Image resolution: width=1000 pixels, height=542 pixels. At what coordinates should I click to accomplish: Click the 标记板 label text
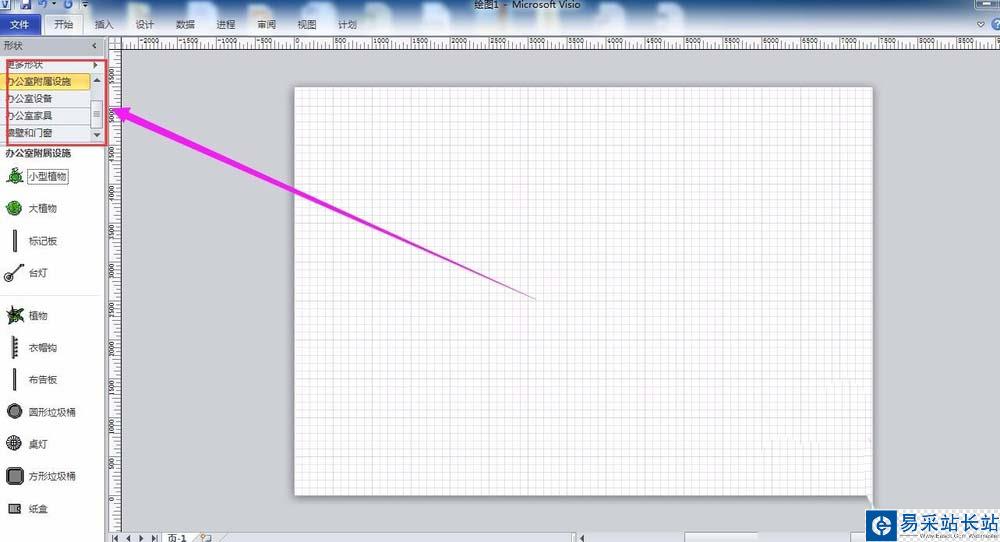click(43, 241)
